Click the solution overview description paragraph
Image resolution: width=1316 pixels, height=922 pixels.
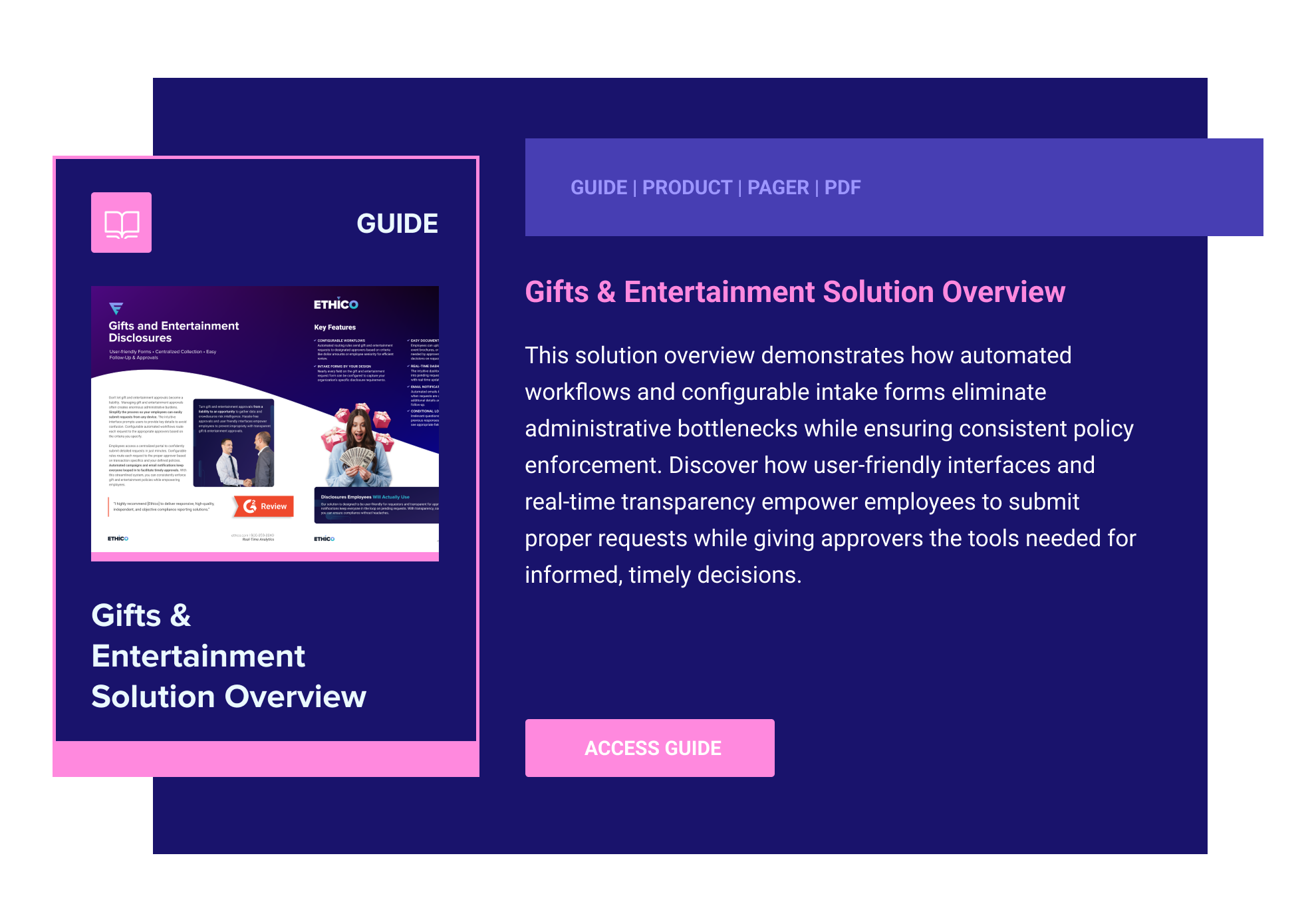coord(831,465)
